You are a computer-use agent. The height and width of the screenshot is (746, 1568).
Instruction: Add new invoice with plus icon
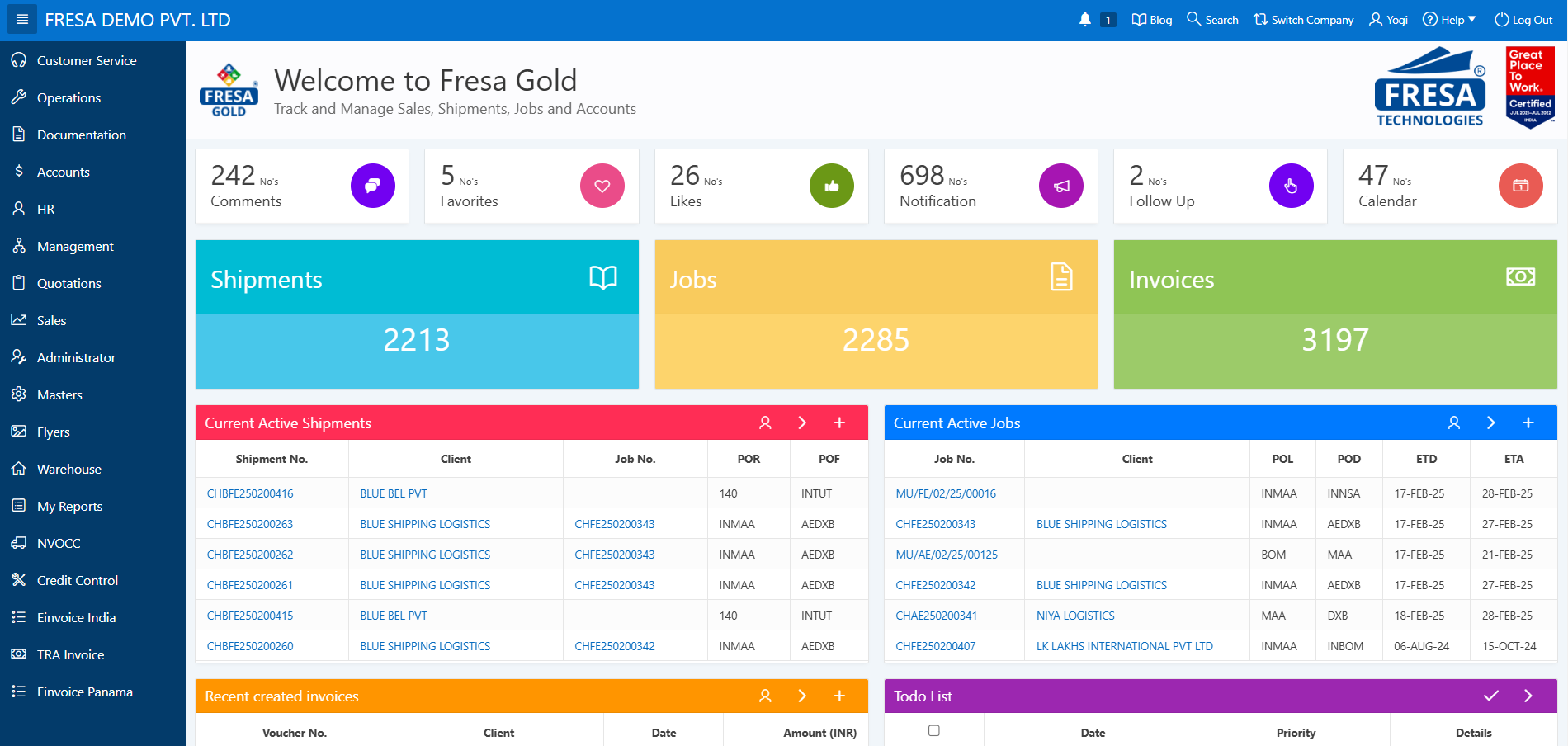(x=839, y=696)
